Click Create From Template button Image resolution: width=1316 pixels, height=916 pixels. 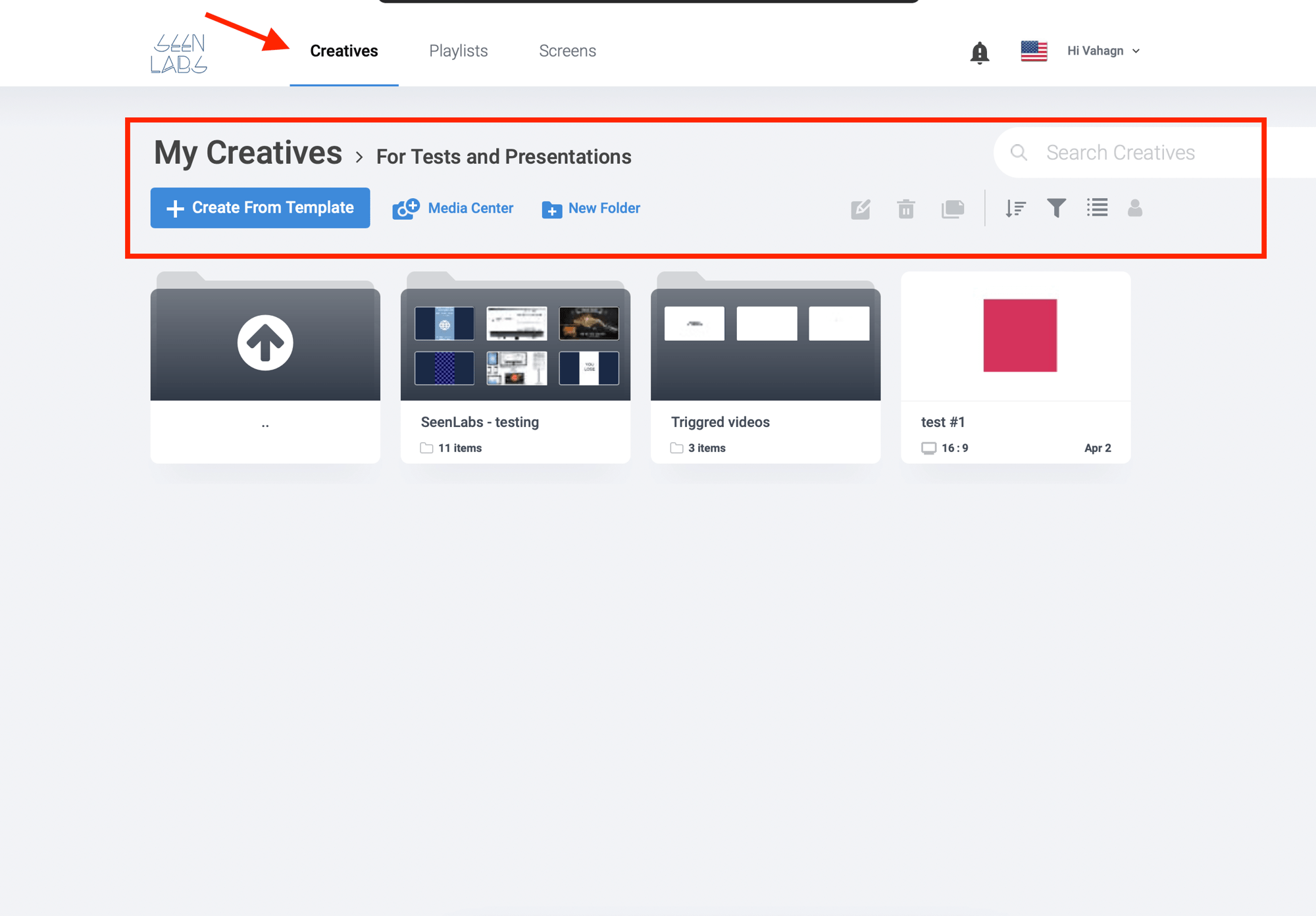260,208
